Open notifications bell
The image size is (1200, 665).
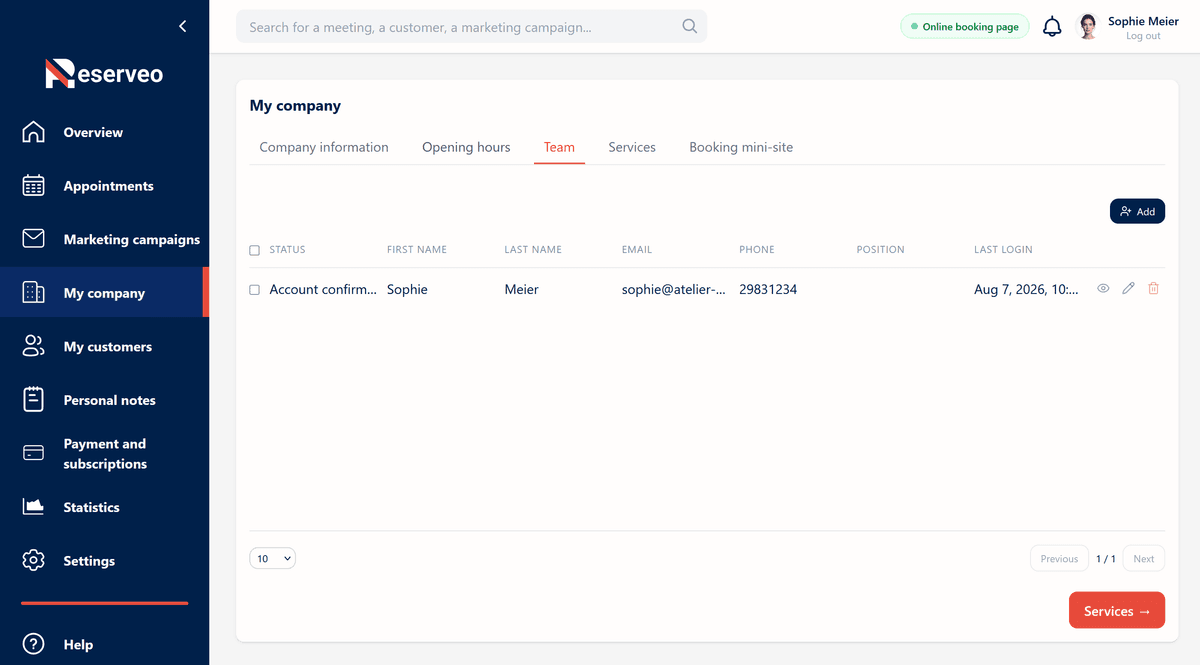[1052, 27]
